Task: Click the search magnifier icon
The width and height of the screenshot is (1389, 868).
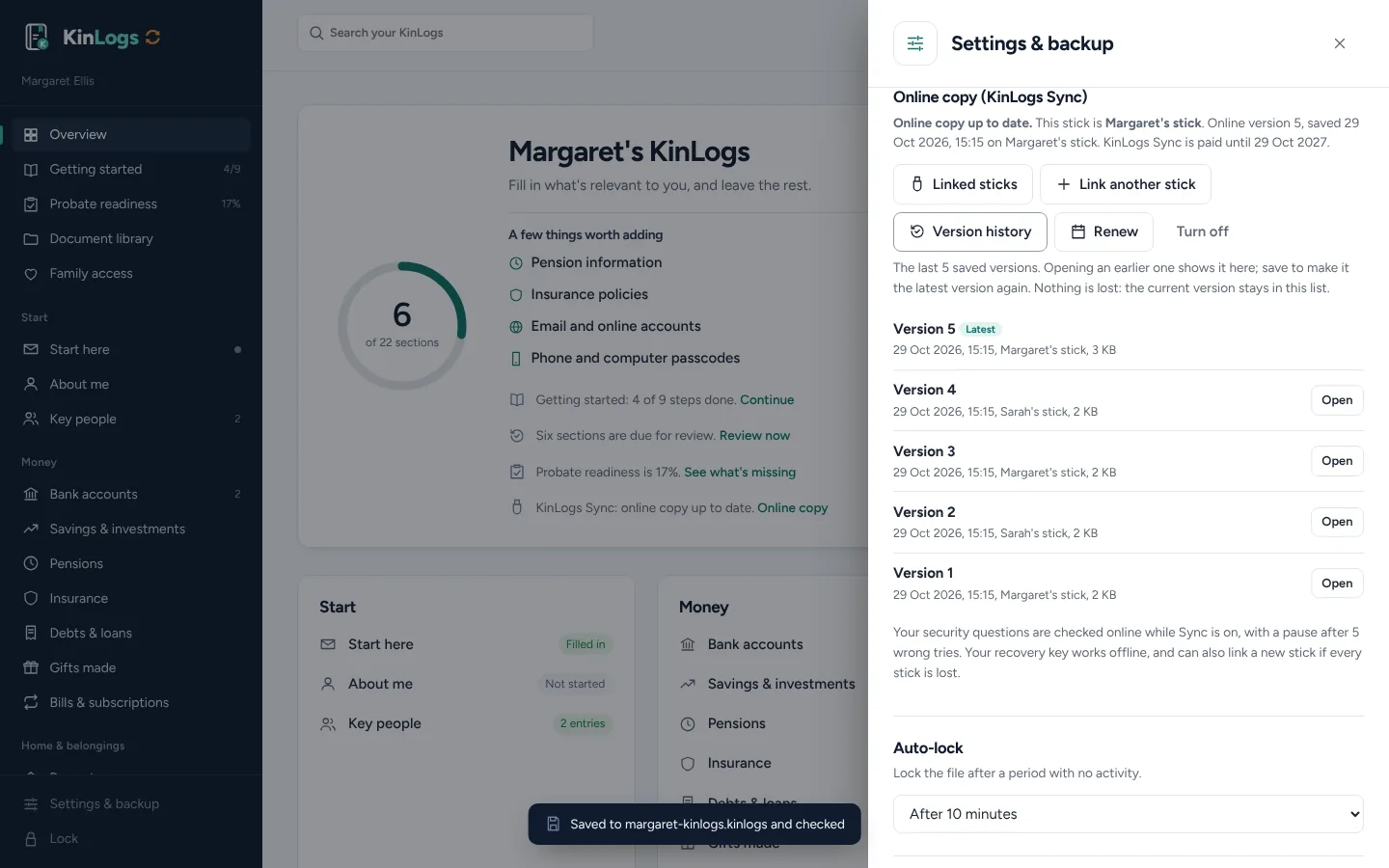Action: pos(316,33)
